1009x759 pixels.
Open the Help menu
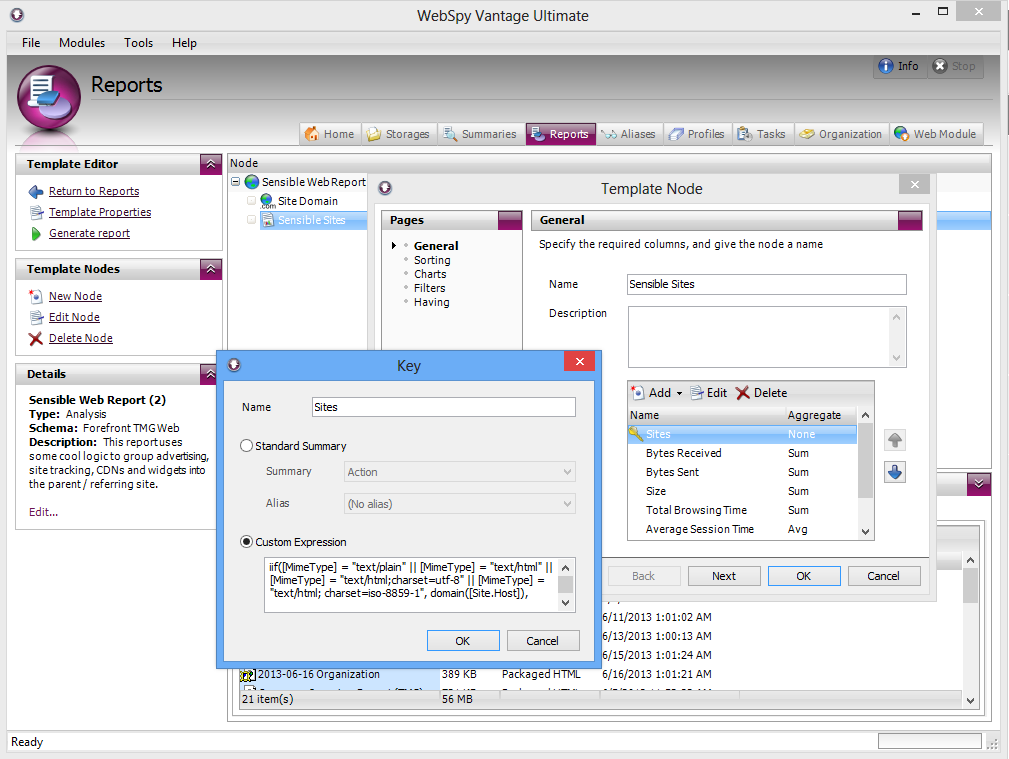click(184, 42)
